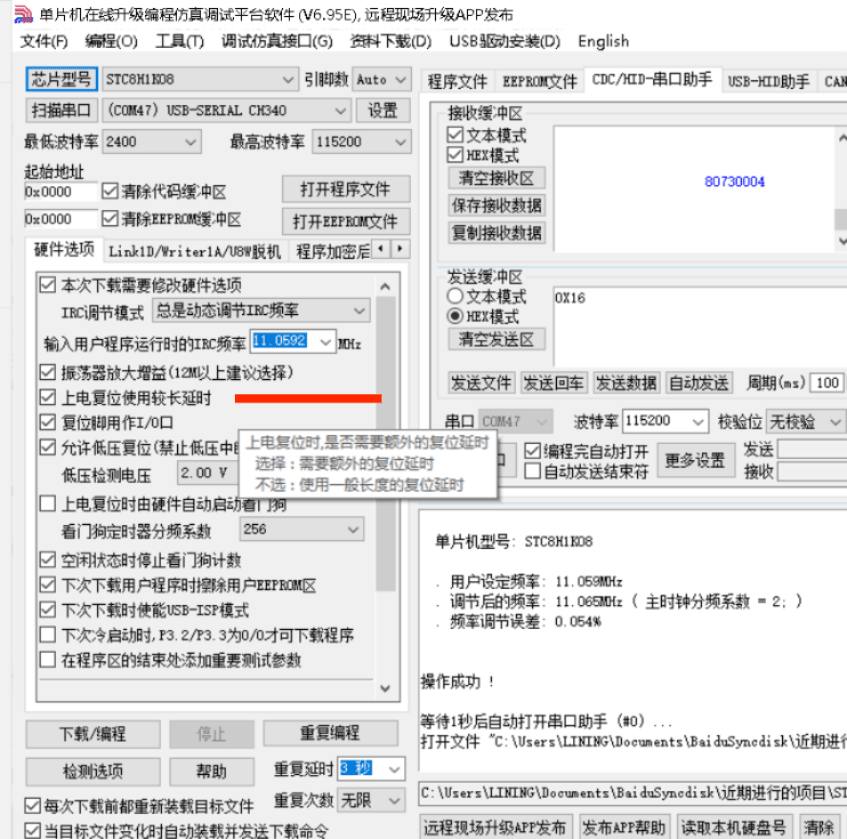The width and height of the screenshot is (847, 839).
Task: Open the 看门狗定时器分频系数 256 dropdown
Action: tap(302, 529)
